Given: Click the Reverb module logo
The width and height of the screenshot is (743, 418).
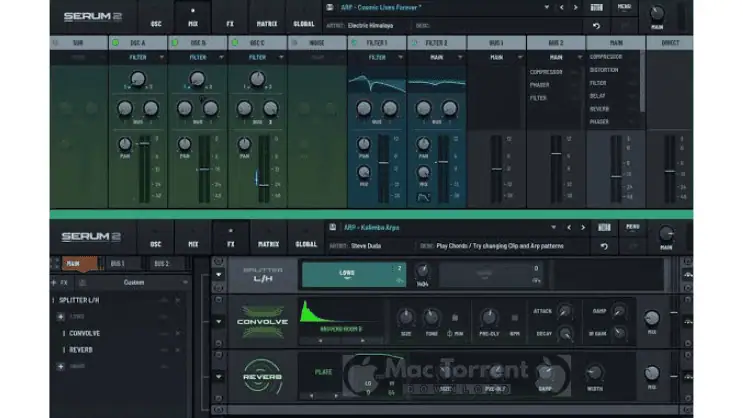Looking at the screenshot, I should coord(263,376).
